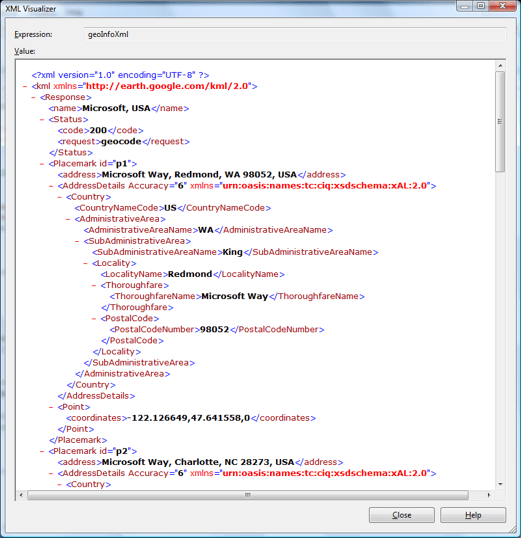Collapse the SubAdministrativeArea node
This screenshot has width=521, height=538.
(x=77, y=241)
